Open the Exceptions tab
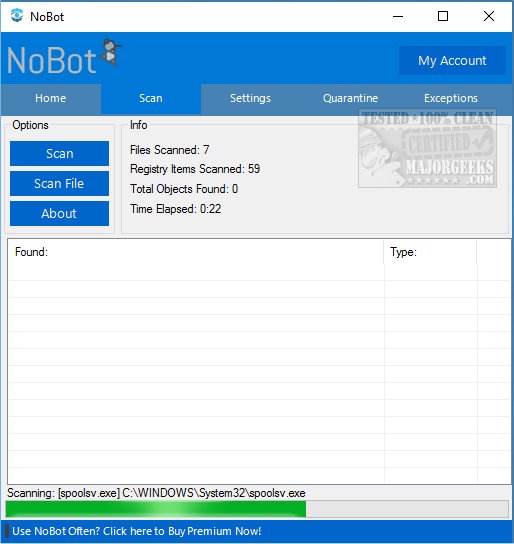 [x=451, y=98]
